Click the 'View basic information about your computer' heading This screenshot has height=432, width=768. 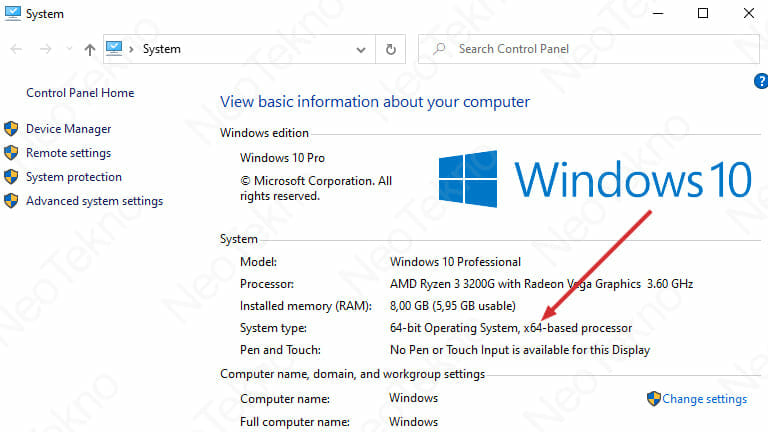pyautogui.click(x=375, y=102)
